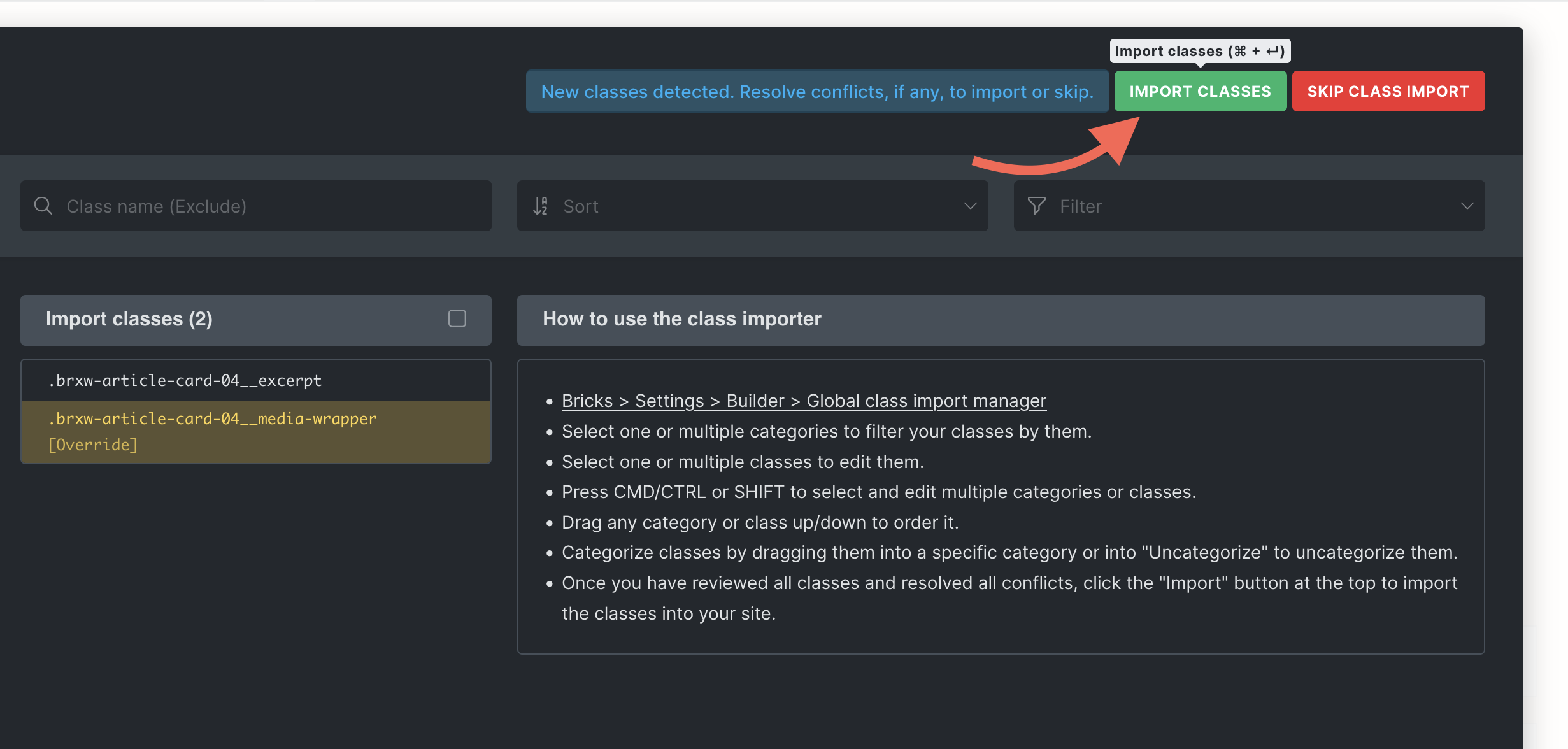This screenshot has height=749, width=1568.
Task: Select the .brxw-article-card-04__excerpt class
Action: point(185,381)
